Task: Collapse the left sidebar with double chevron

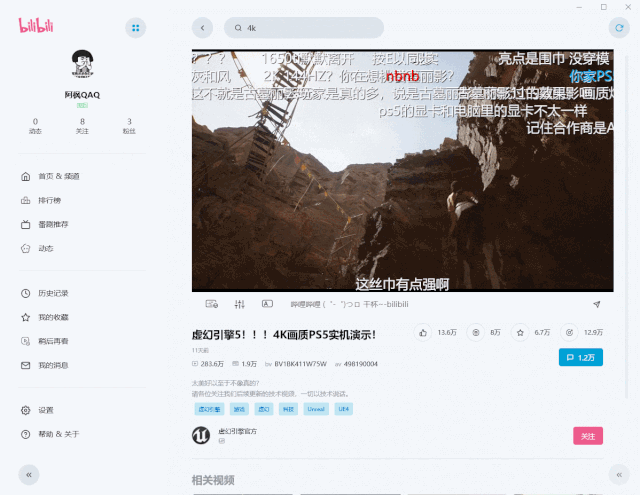Action: click(x=29, y=475)
